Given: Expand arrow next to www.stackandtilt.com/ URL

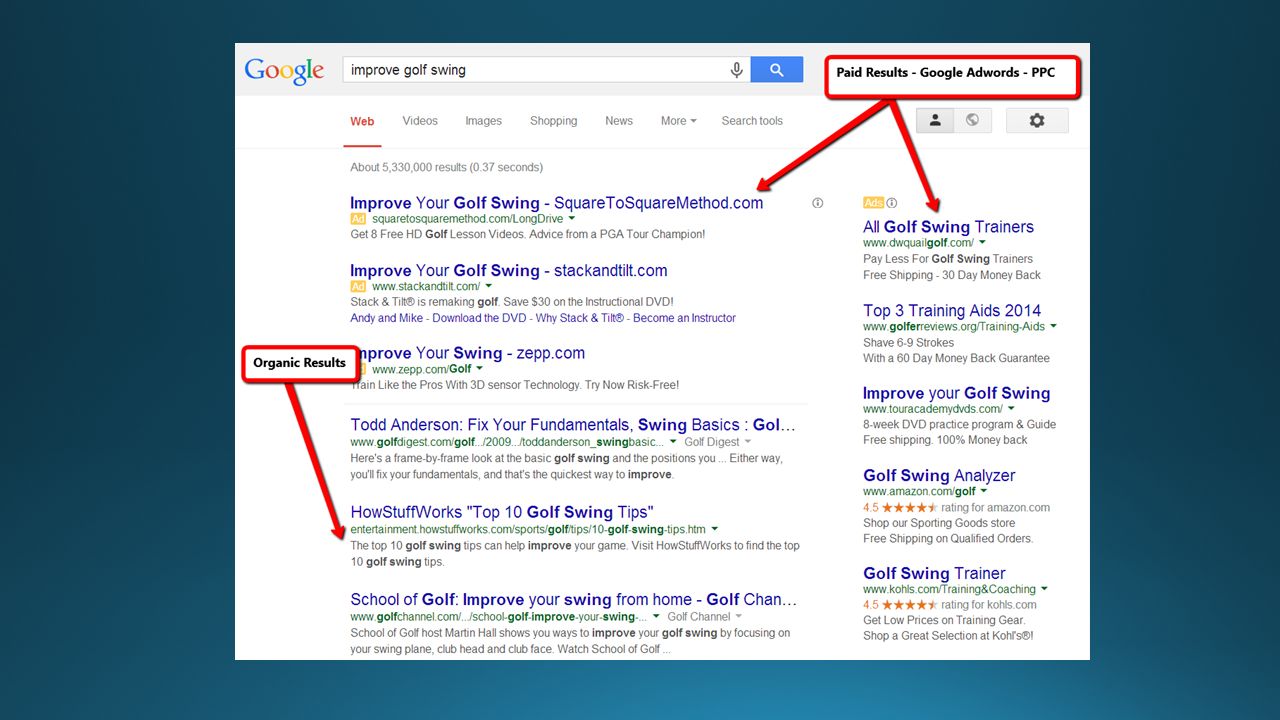Looking at the screenshot, I should (x=489, y=287).
